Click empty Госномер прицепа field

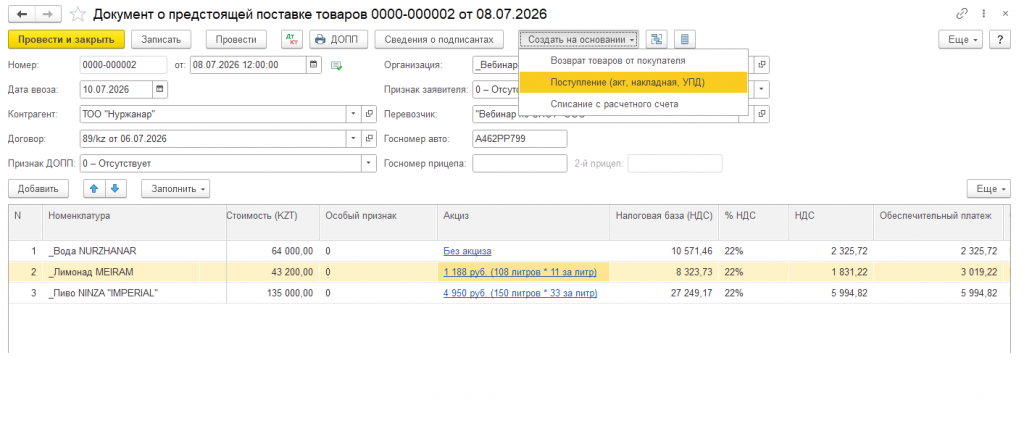tap(519, 163)
